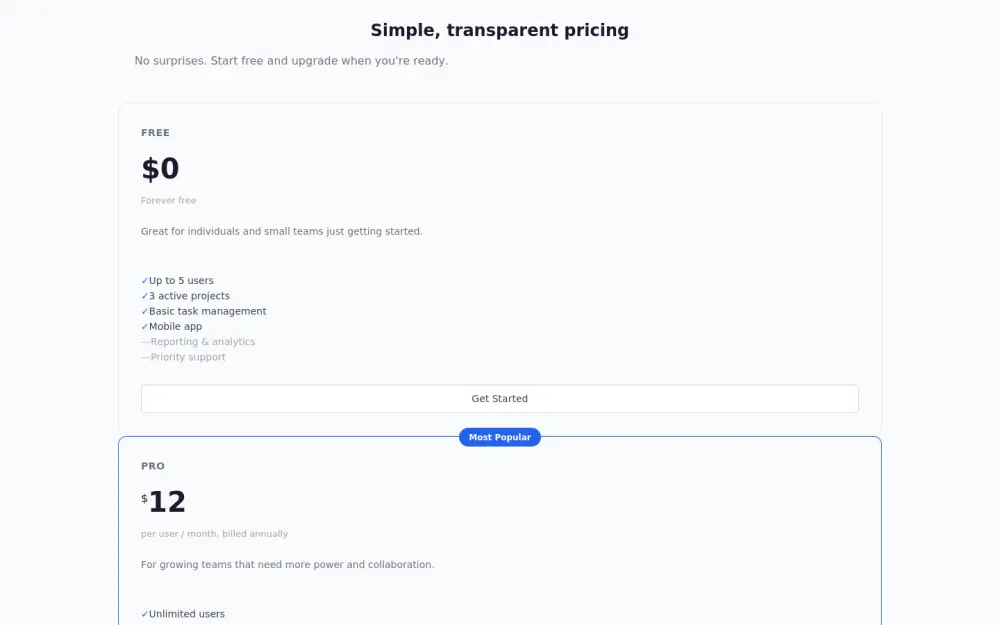Select the "Most Popular" badge
This screenshot has height=625, width=1000.
pos(500,437)
